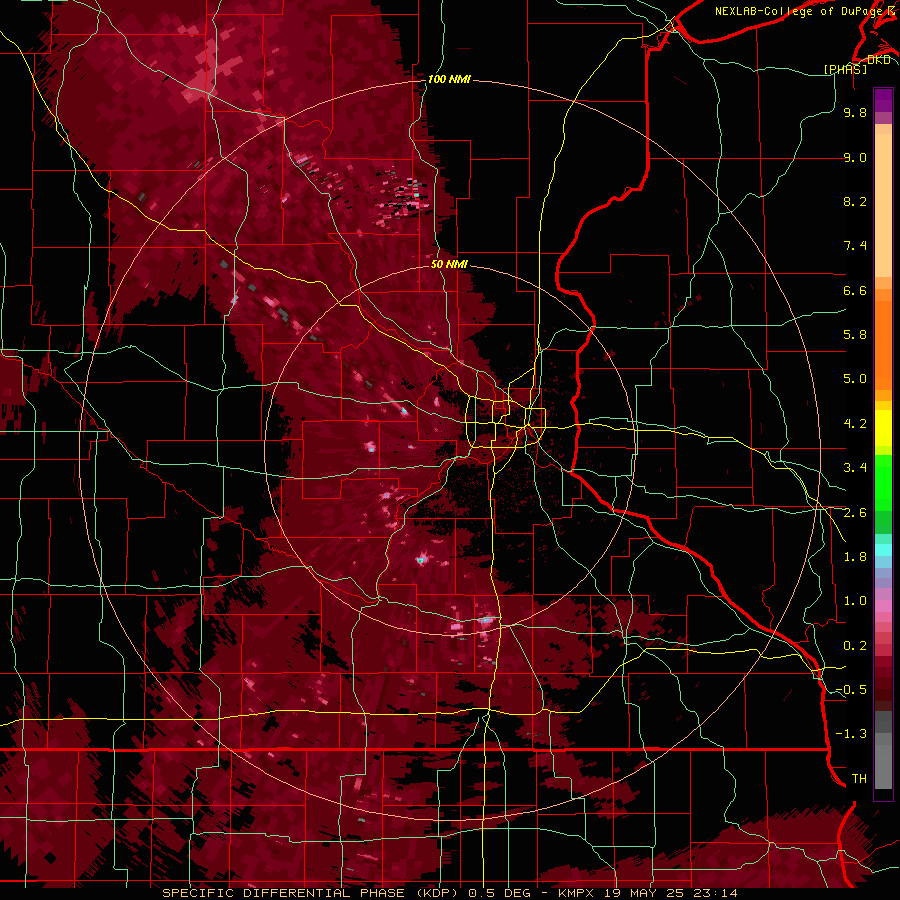Pick the yellow band on the color bar
Image resolution: width=900 pixels, height=900 pixels.
pos(883,428)
